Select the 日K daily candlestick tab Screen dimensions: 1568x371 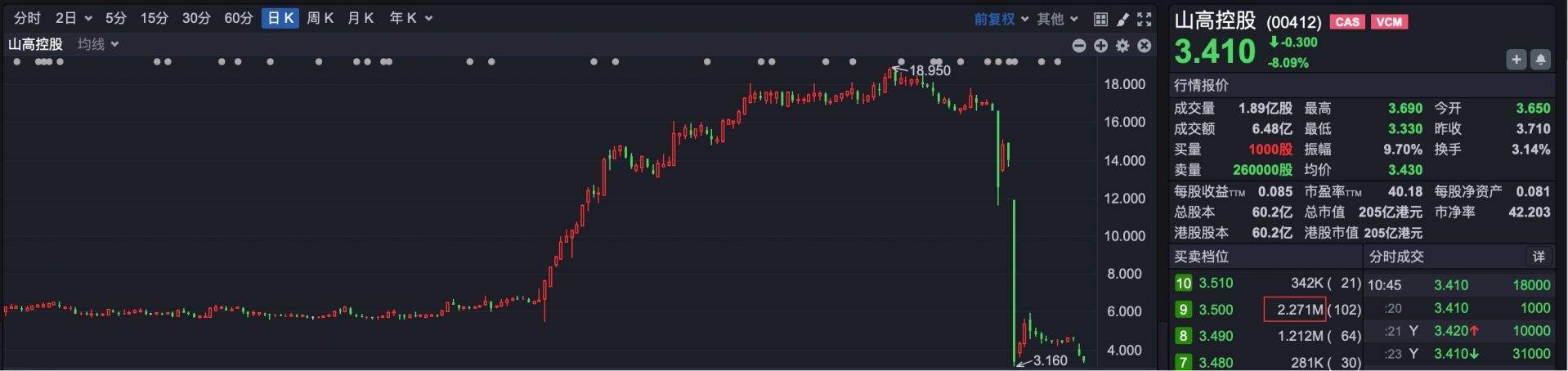pyautogui.click(x=280, y=18)
